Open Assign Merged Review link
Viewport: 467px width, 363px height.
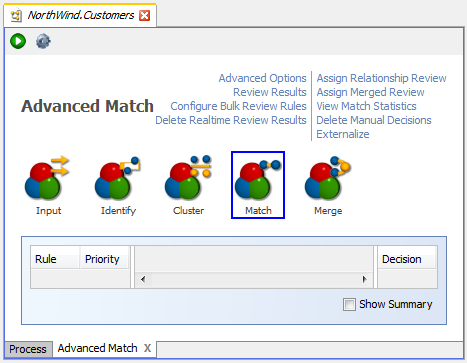coord(370,92)
